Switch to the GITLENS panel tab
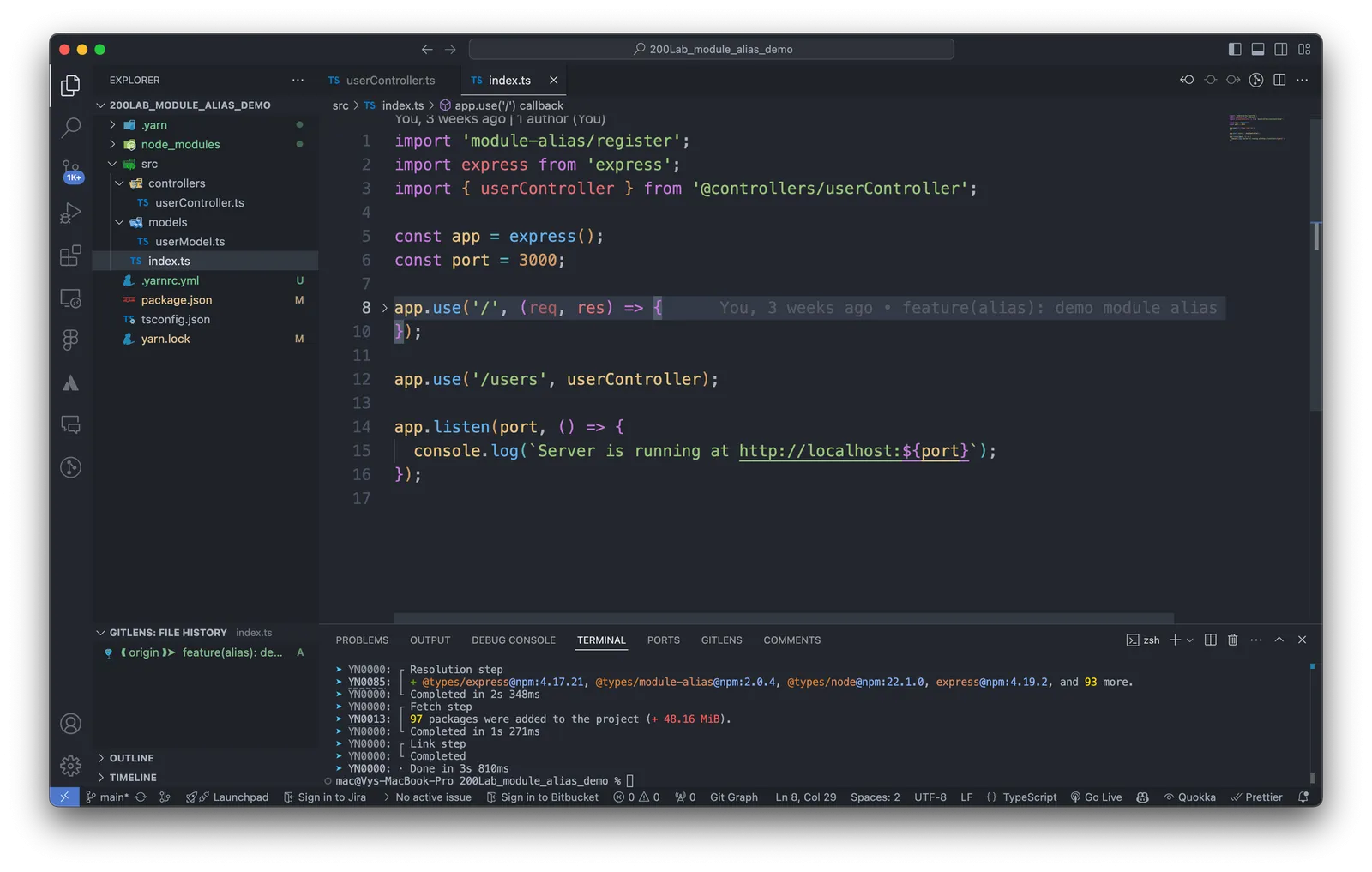Screen dimensions: 1372x872 [x=721, y=640]
